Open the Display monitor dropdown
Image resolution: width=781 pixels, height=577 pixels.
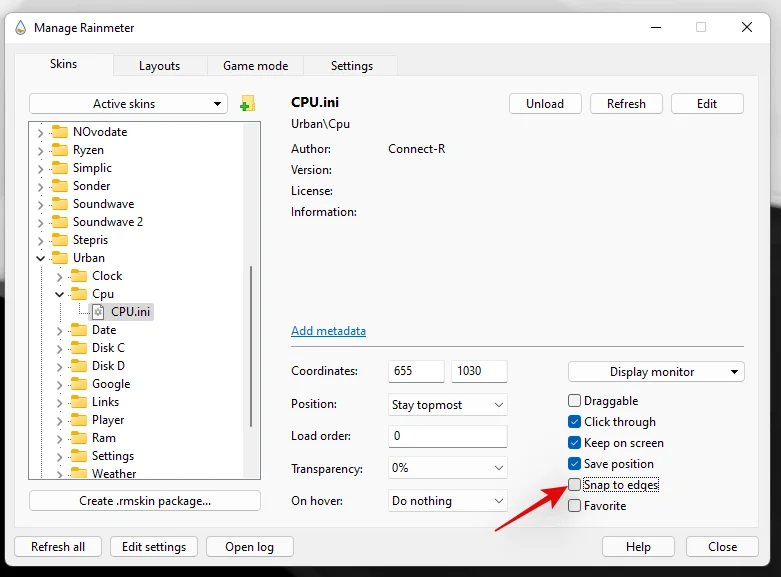pyautogui.click(x=656, y=372)
